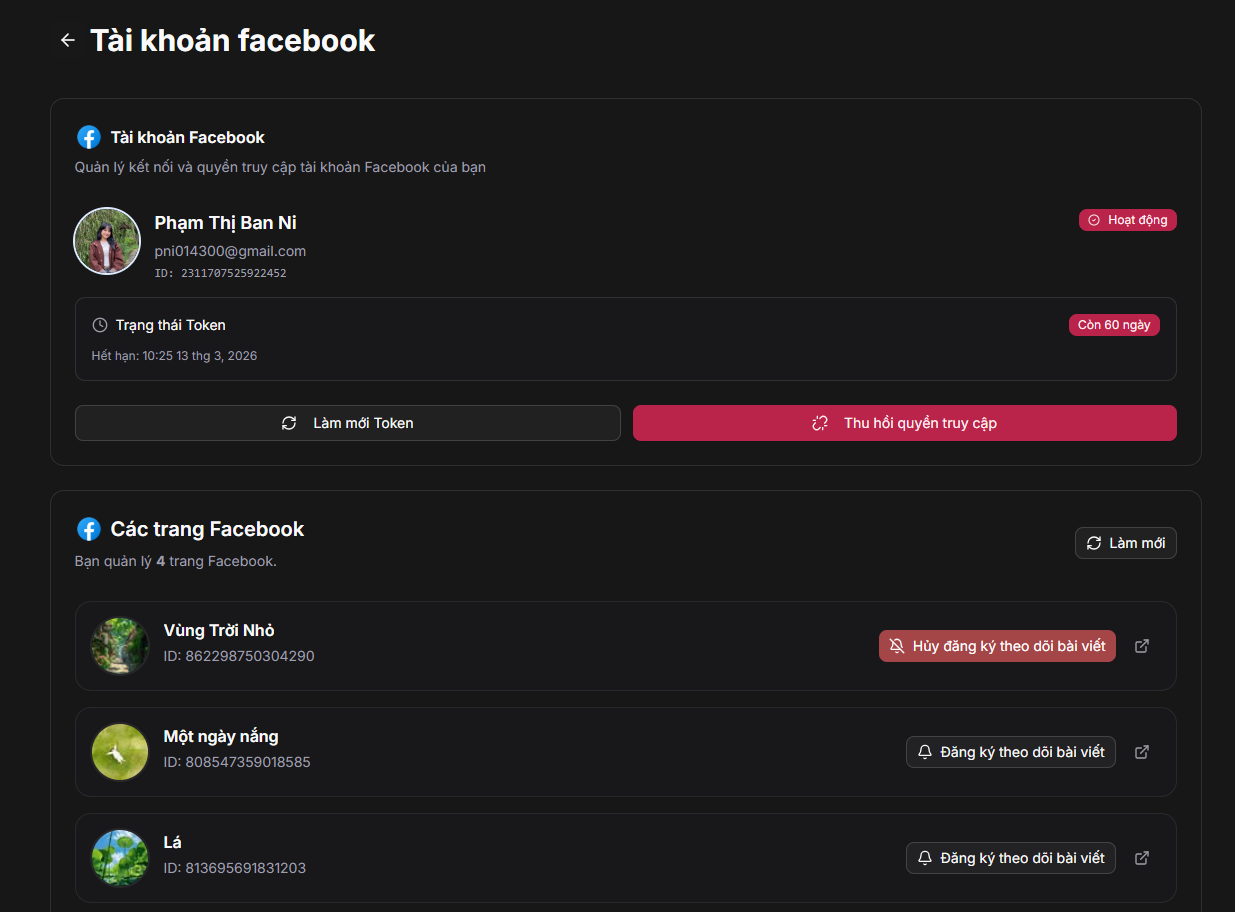The height and width of the screenshot is (912, 1235).
Task: Subscribe to post tracking for Một ngày nắng
Action: point(1010,752)
